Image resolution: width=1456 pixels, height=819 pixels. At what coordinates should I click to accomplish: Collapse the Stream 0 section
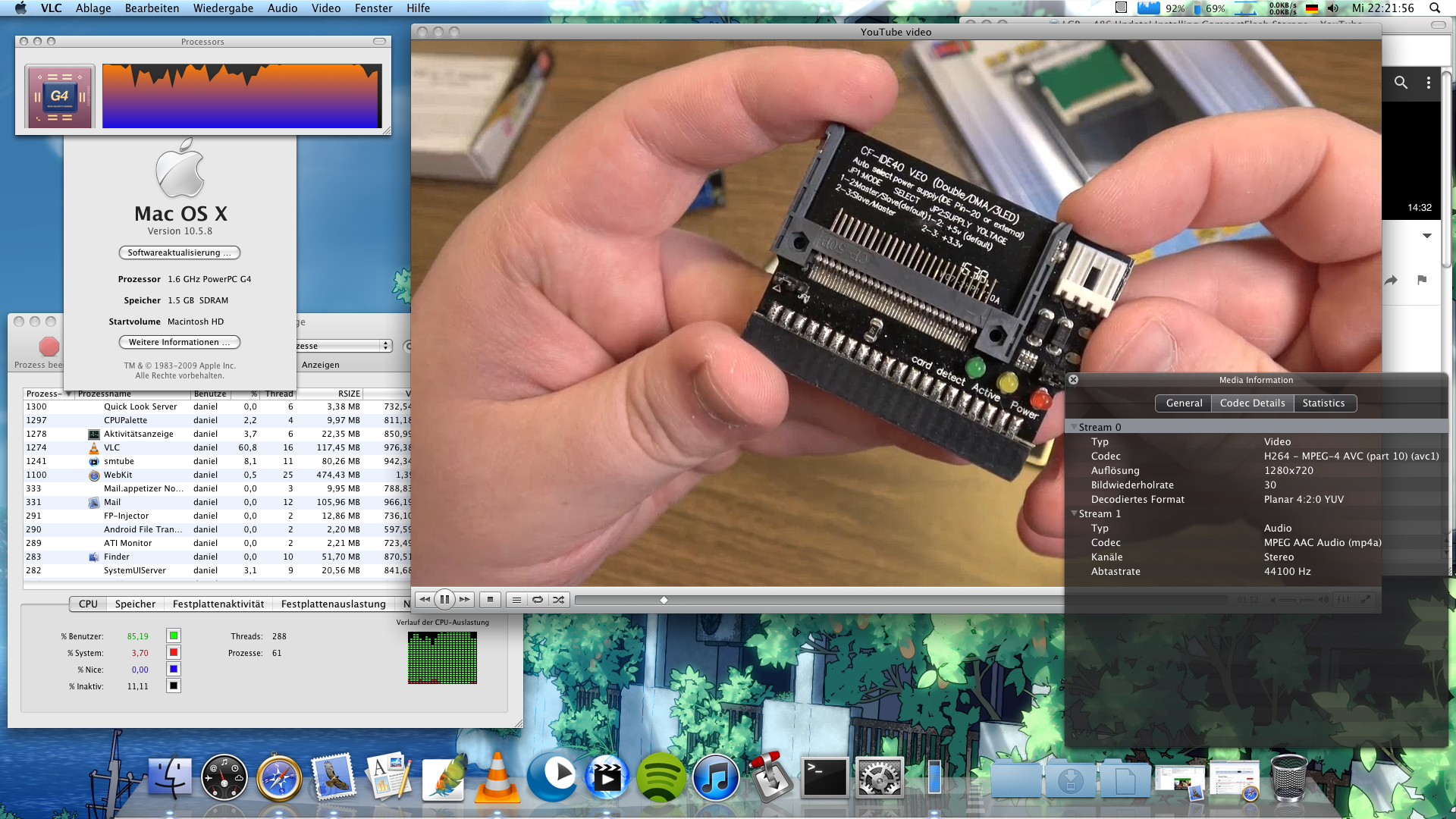[x=1074, y=427]
